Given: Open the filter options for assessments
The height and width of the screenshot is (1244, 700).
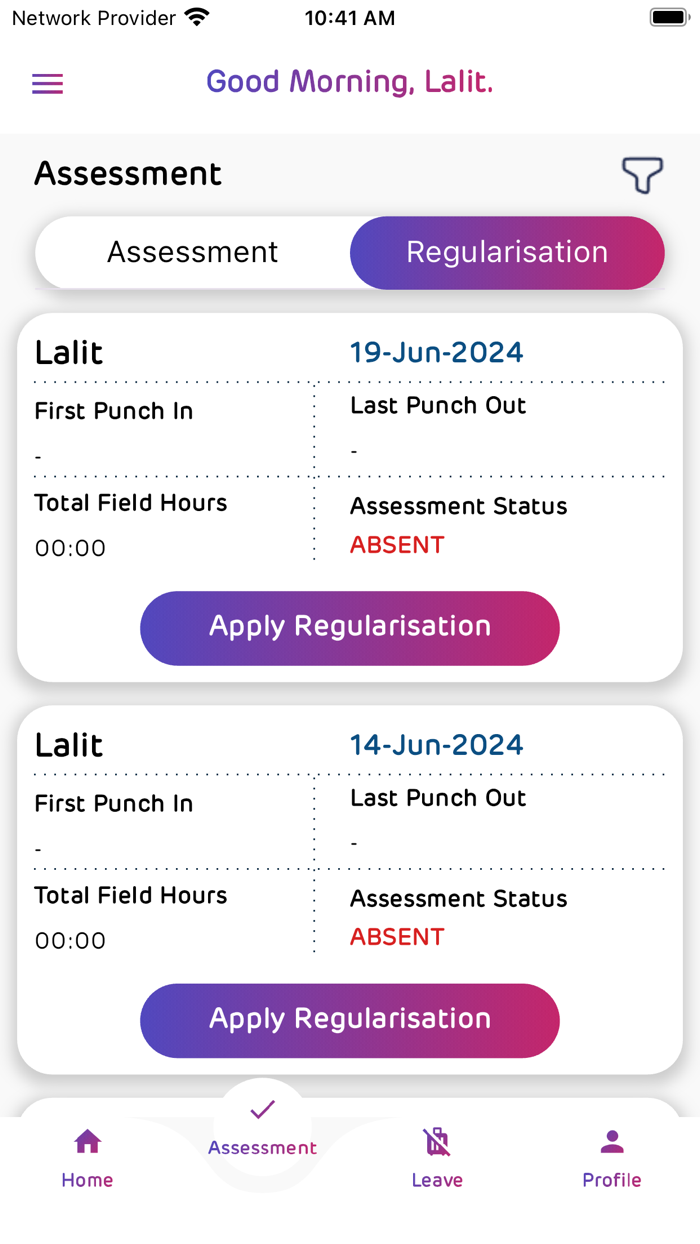Looking at the screenshot, I should tap(642, 175).
